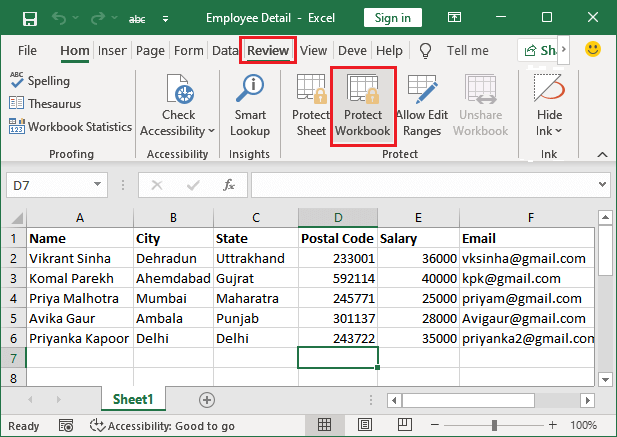The height and width of the screenshot is (437, 617).
Task: Click the formula bar Enter checkmark icon
Action: pos(193,185)
